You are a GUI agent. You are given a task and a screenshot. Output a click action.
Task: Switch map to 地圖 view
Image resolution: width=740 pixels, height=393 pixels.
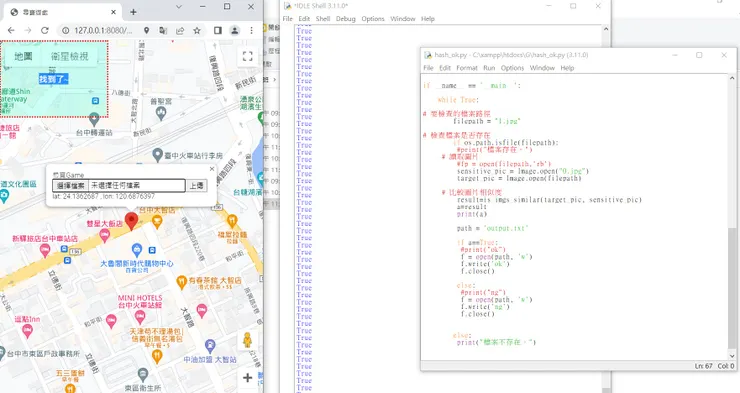23,56
